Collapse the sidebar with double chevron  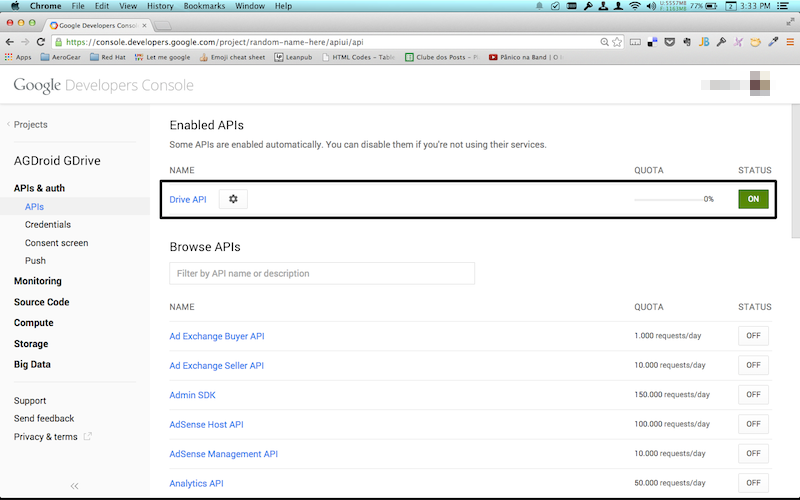[x=74, y=486]
